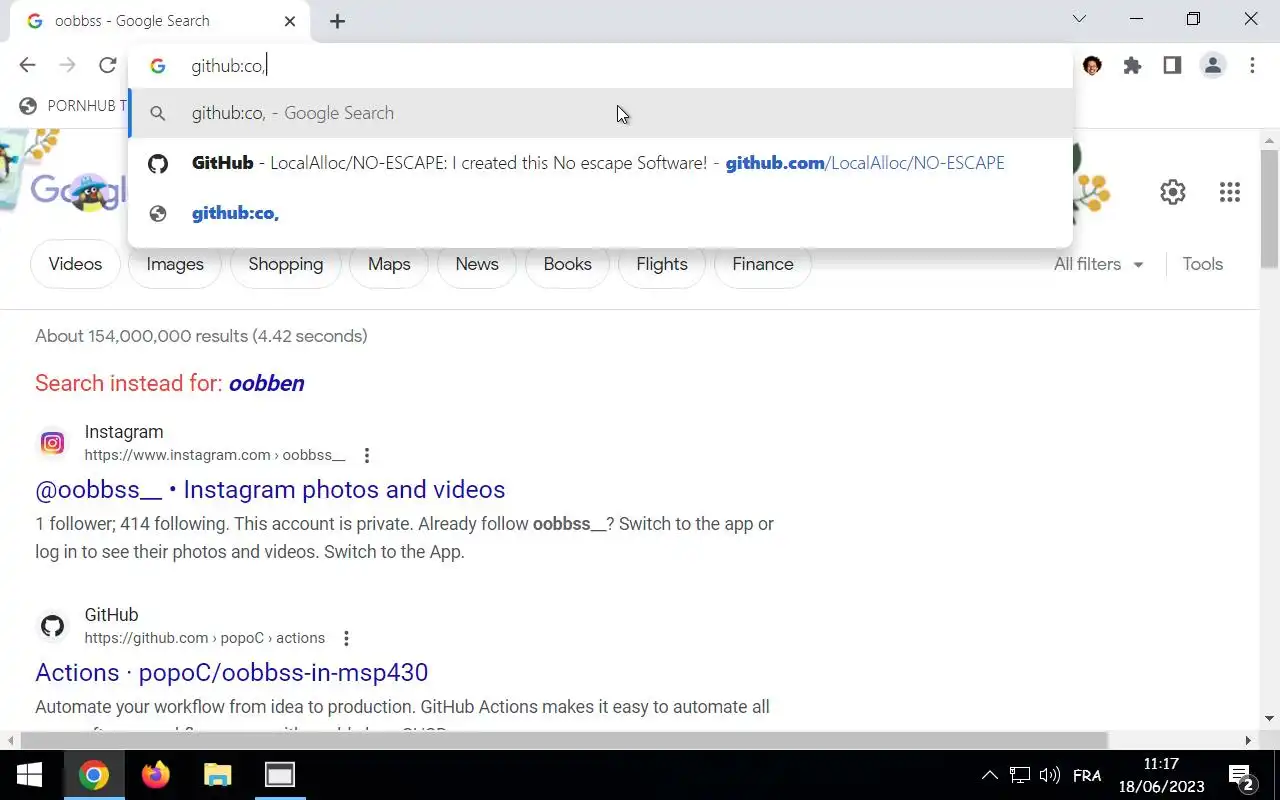Open Chrome's three-dot menu
The width and height of the screenshot is (1280, 800).
pyautogui.click(x=1252, y=65)
